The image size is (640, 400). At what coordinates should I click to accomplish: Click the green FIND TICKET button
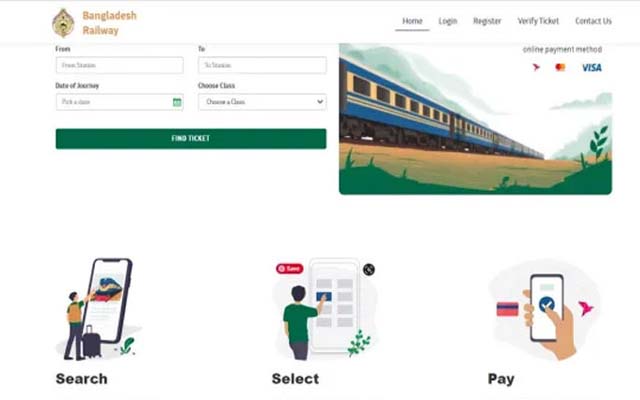click(191, 139)
